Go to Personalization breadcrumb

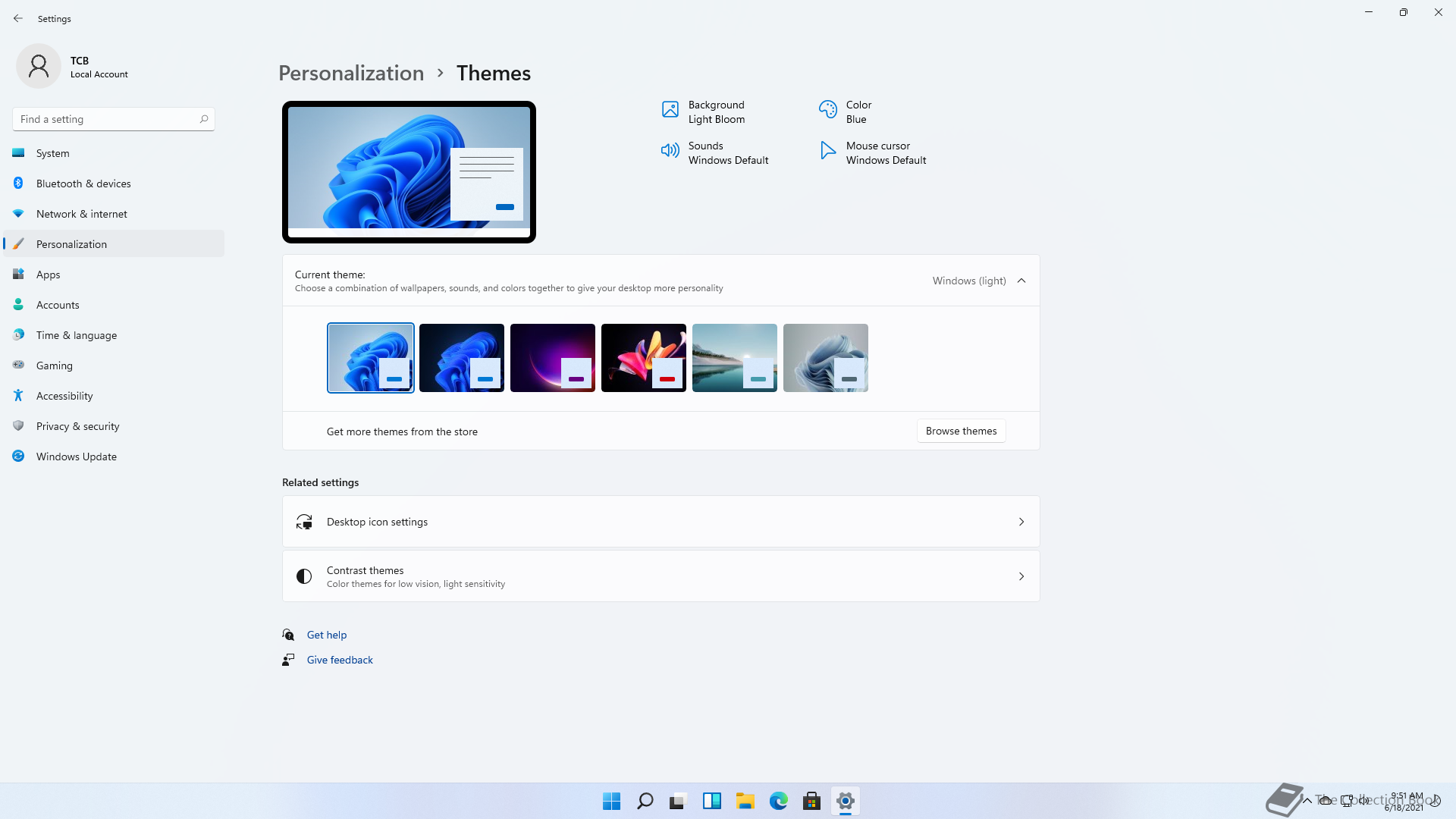[x=351, y=73]
